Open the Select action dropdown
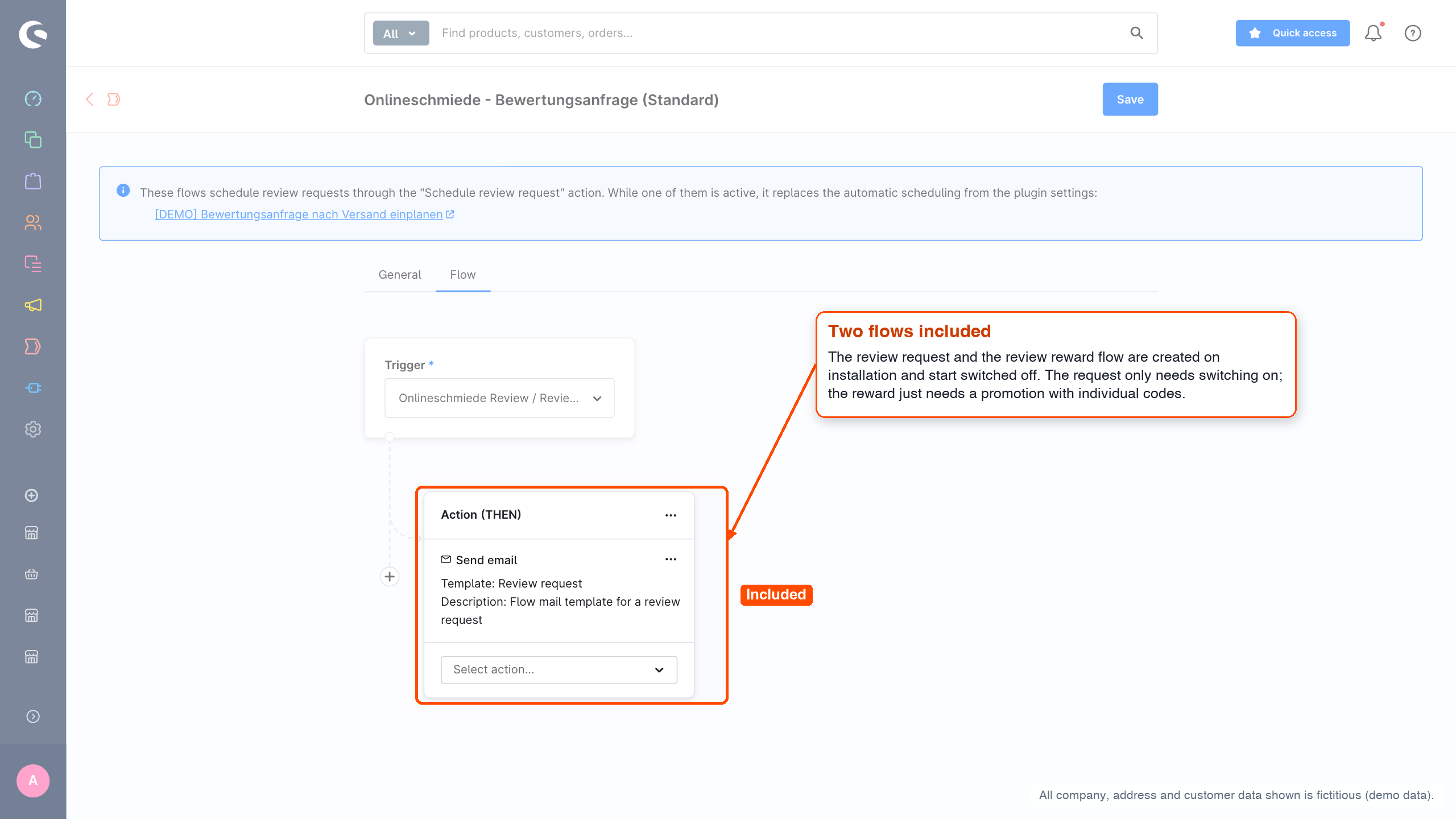This screenshot has width=1456, height=819. 559,669
